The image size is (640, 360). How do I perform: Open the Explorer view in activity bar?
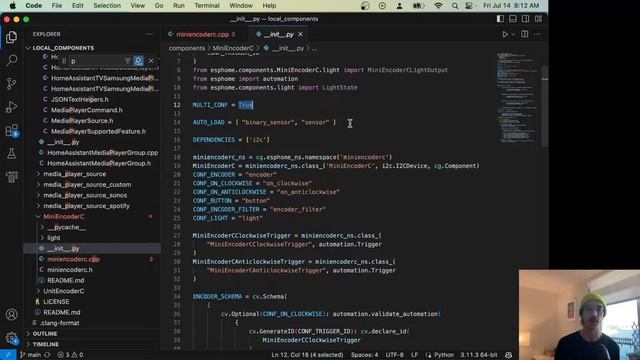pos(11,37)
